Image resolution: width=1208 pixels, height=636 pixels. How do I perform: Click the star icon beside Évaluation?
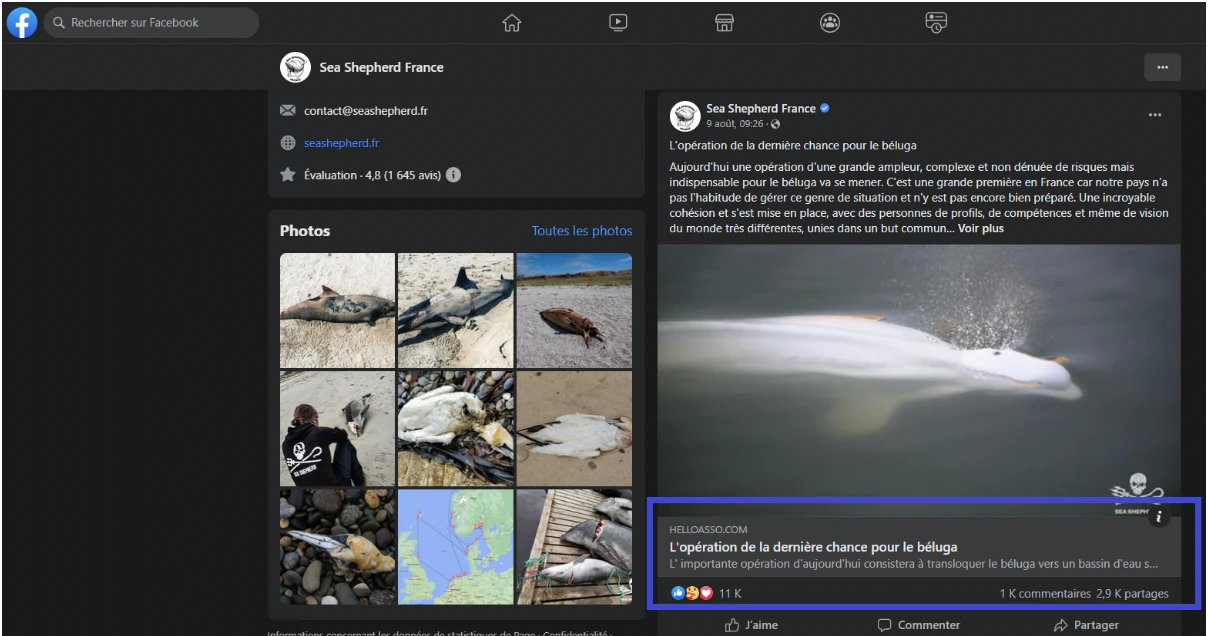point(288,175)
